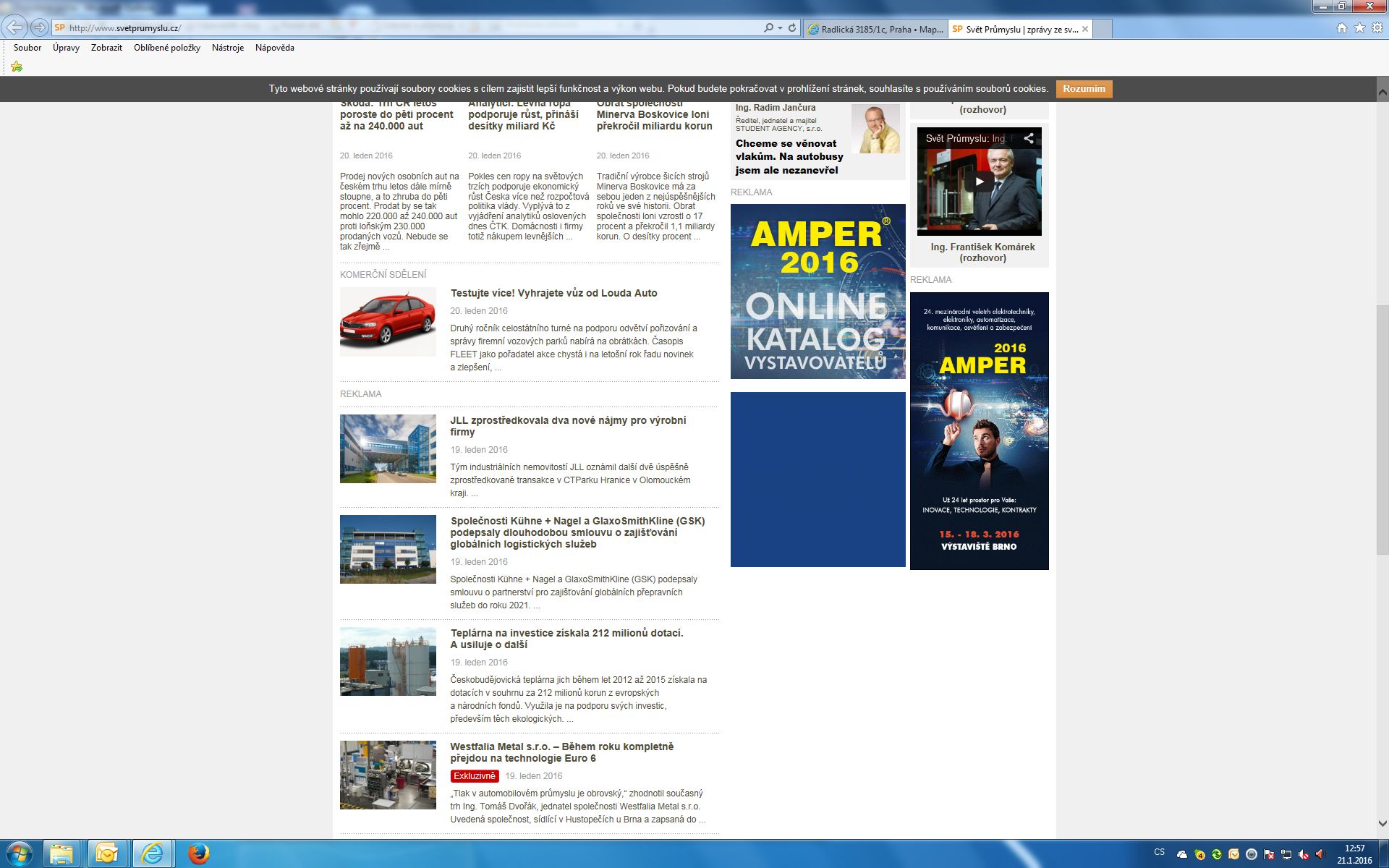
Task: Open the Nápověda menu
Action: [x=275, y=48]
